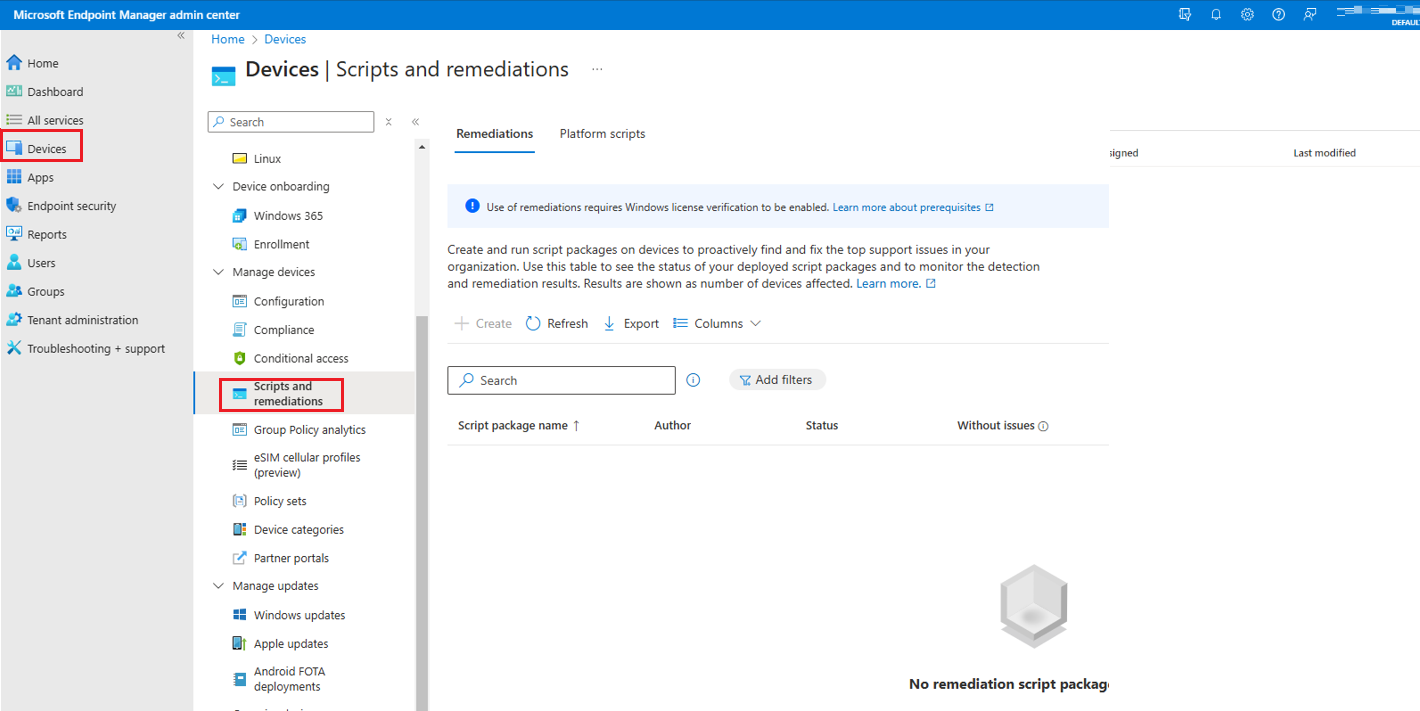
Task: Focus the Devices menu search box
Action: (x=291, y=122)
